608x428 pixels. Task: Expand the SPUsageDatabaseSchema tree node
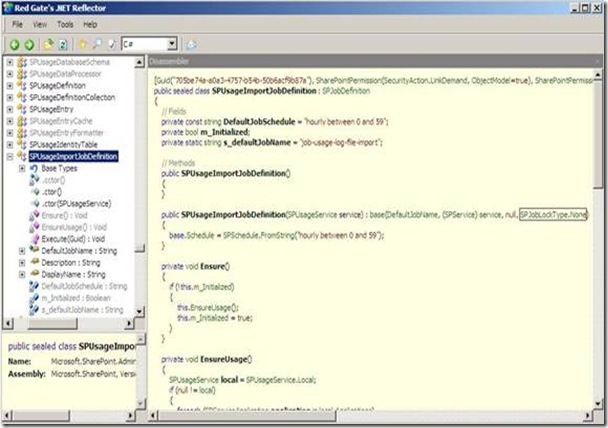(x=9, y=62)
